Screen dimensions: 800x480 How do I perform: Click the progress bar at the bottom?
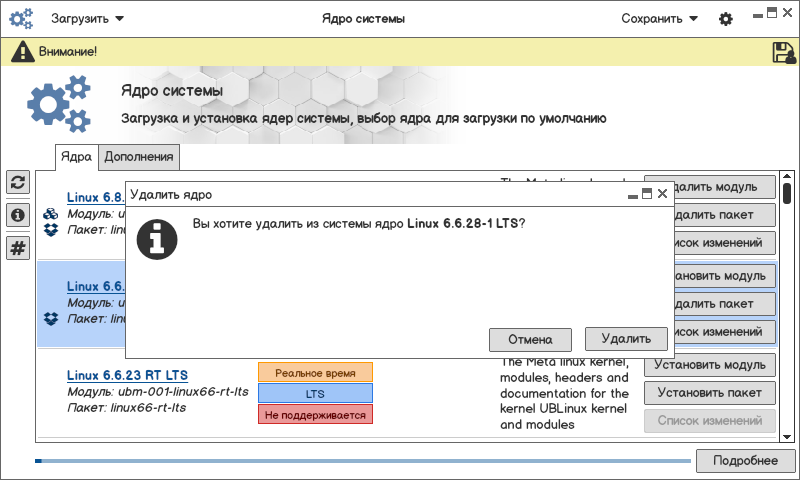(363, 461)
